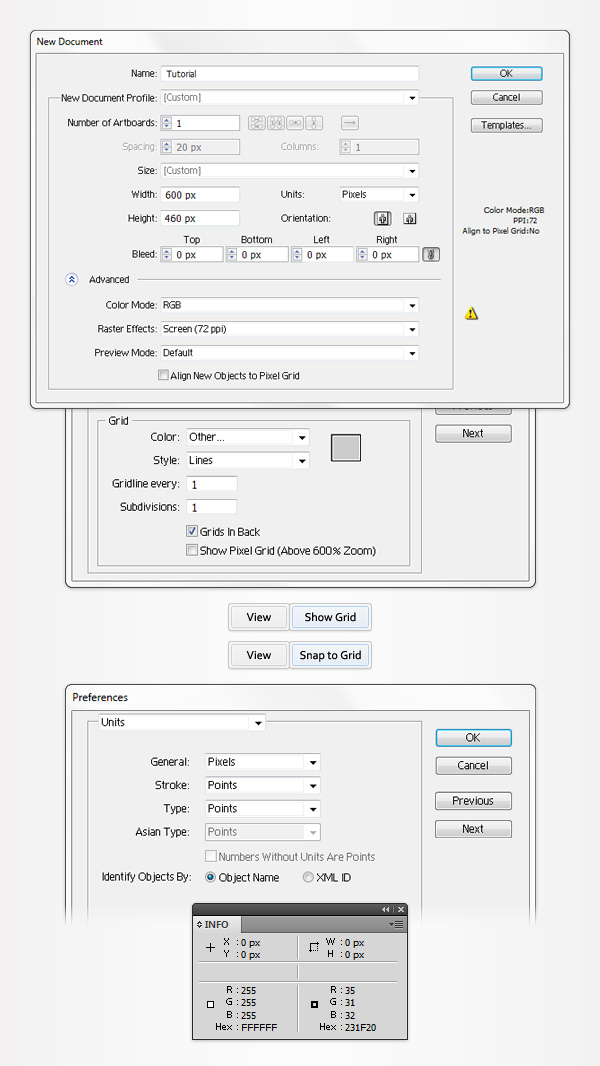
Task: Select the XML ID radio button
Action: 308,878
